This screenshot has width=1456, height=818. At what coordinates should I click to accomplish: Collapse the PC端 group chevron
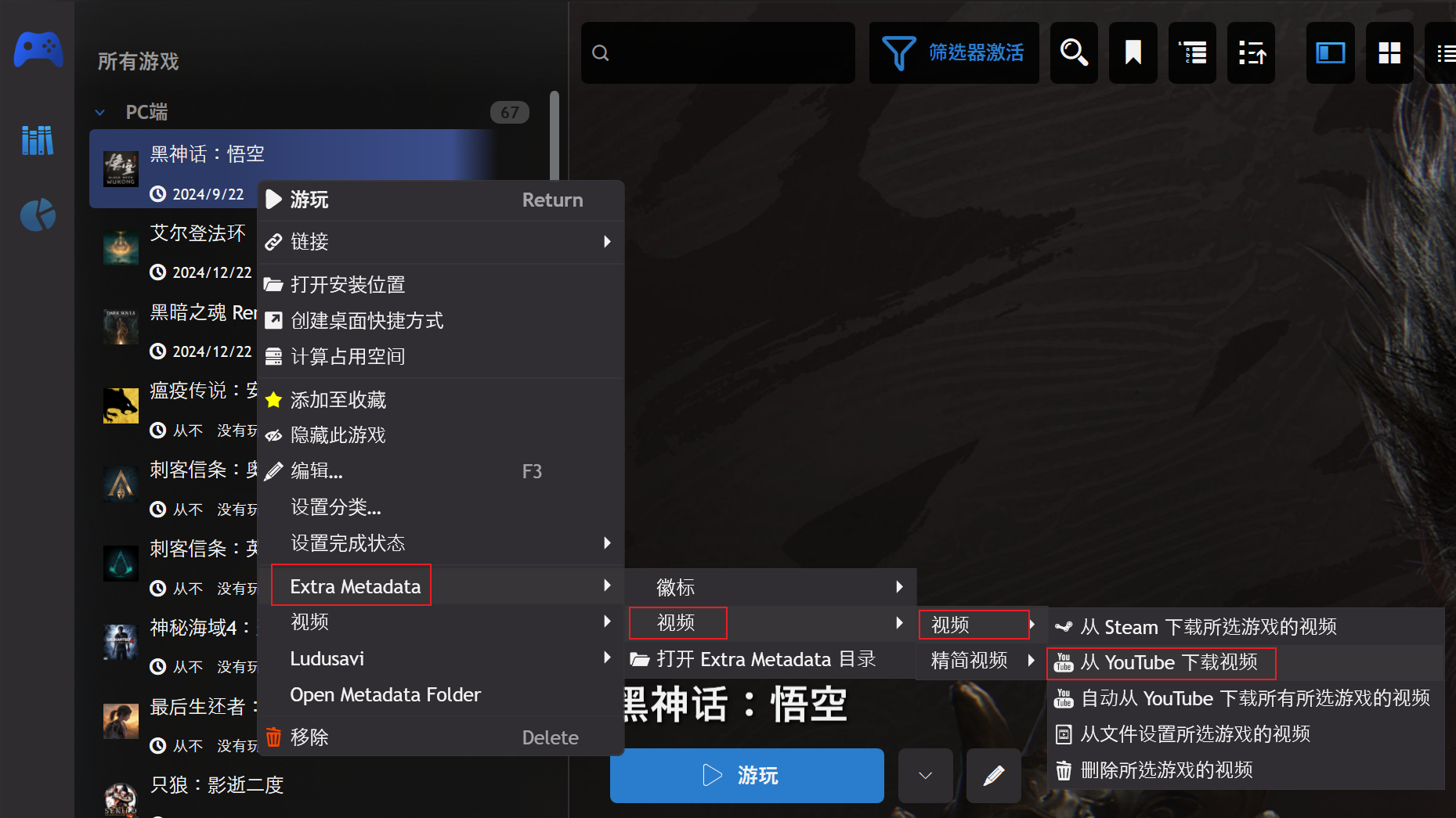(99, 113)
